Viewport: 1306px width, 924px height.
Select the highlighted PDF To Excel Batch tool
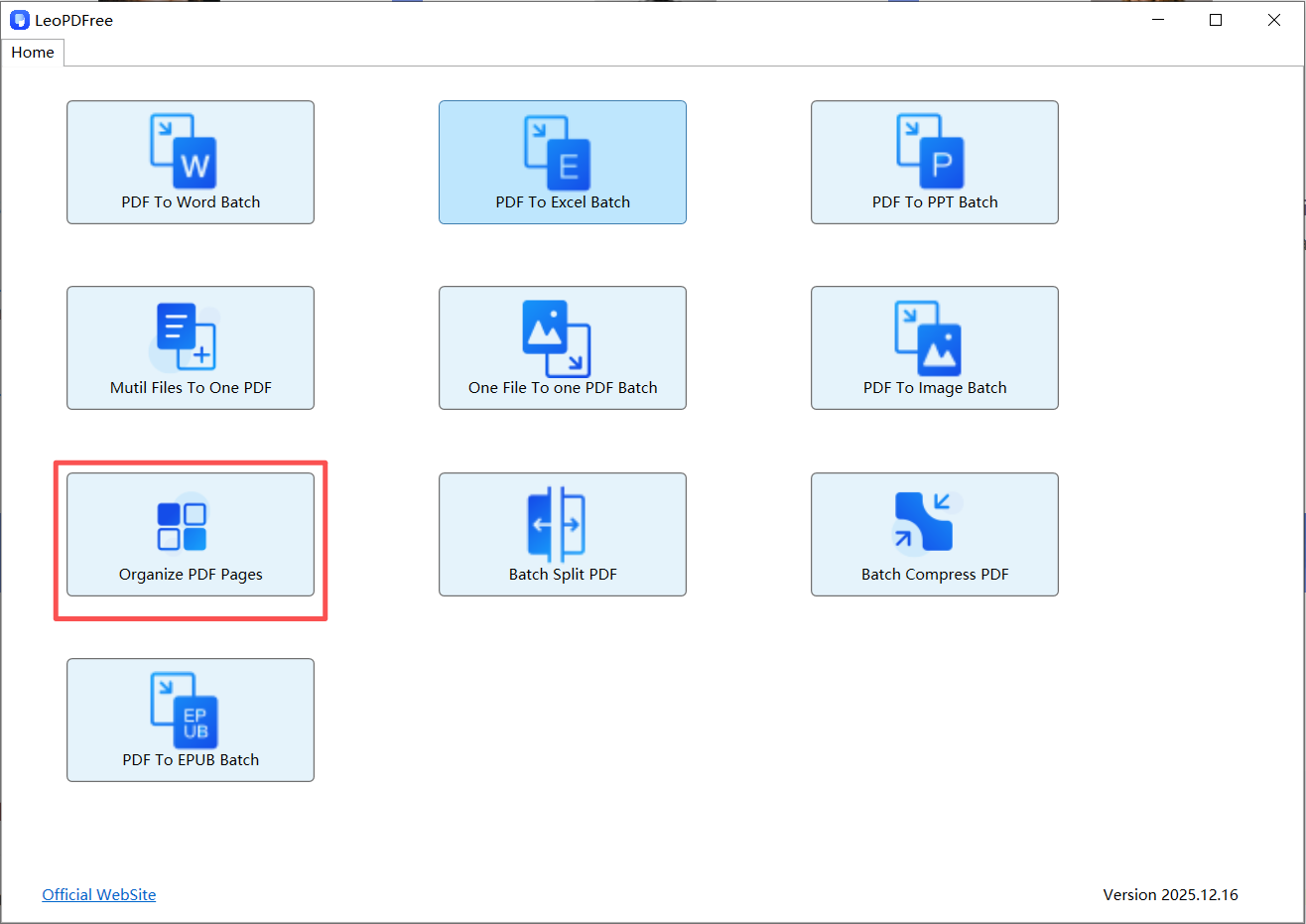(562, 162)
